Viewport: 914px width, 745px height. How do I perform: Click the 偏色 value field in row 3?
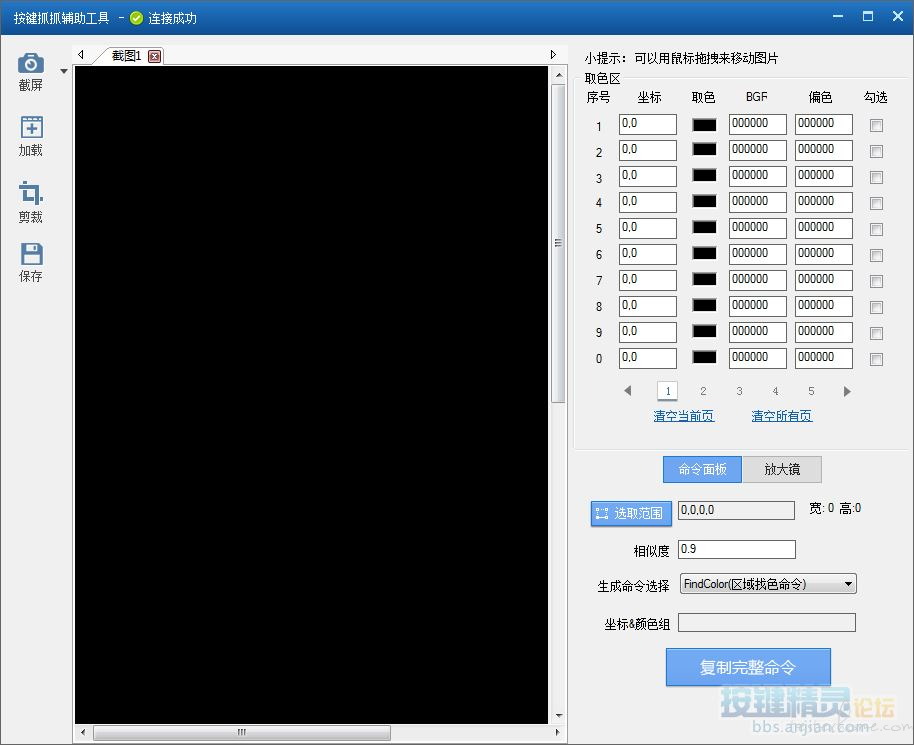tap(824, 176)
